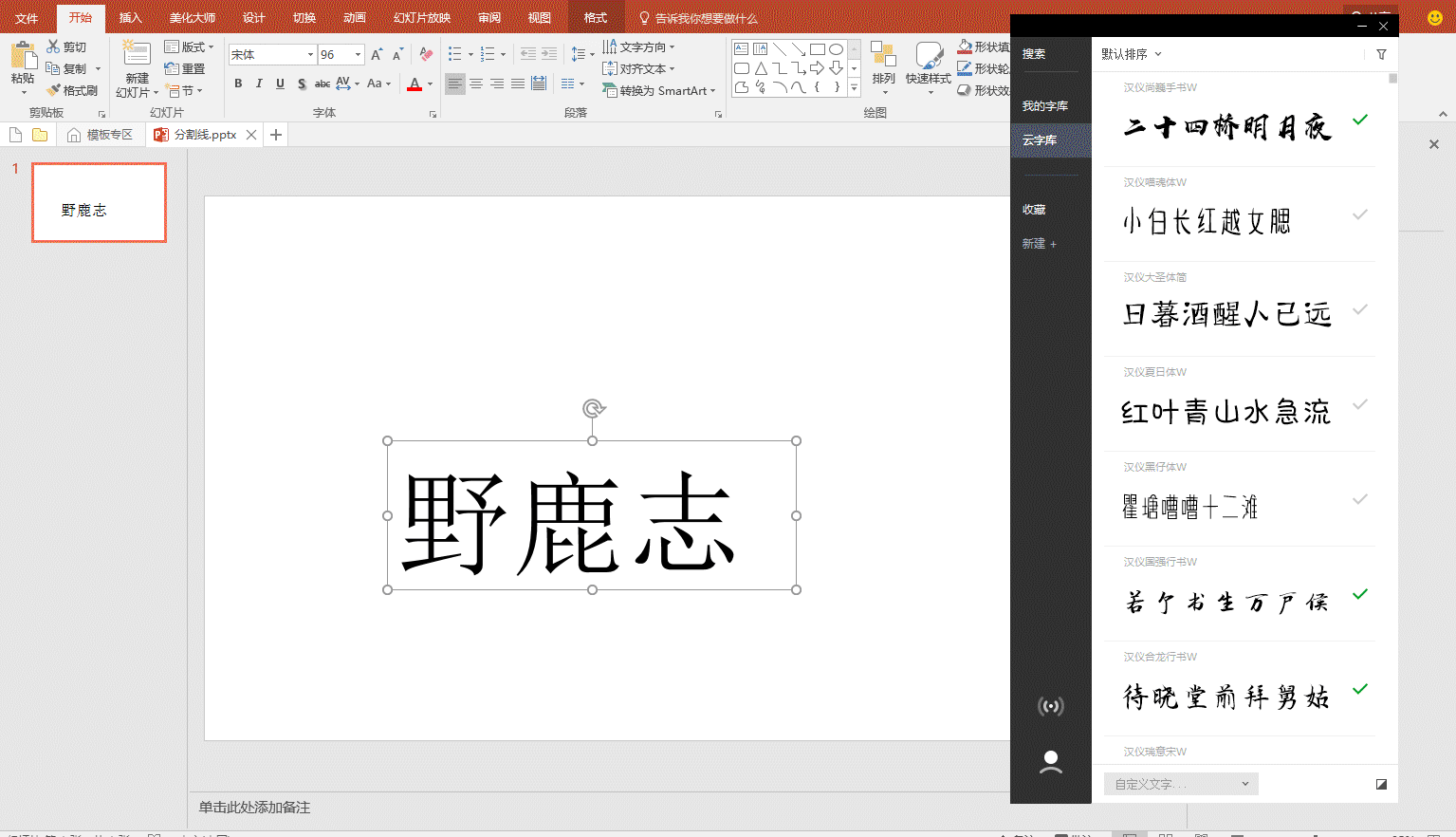Click the increase indent icon

pos(549,54)
